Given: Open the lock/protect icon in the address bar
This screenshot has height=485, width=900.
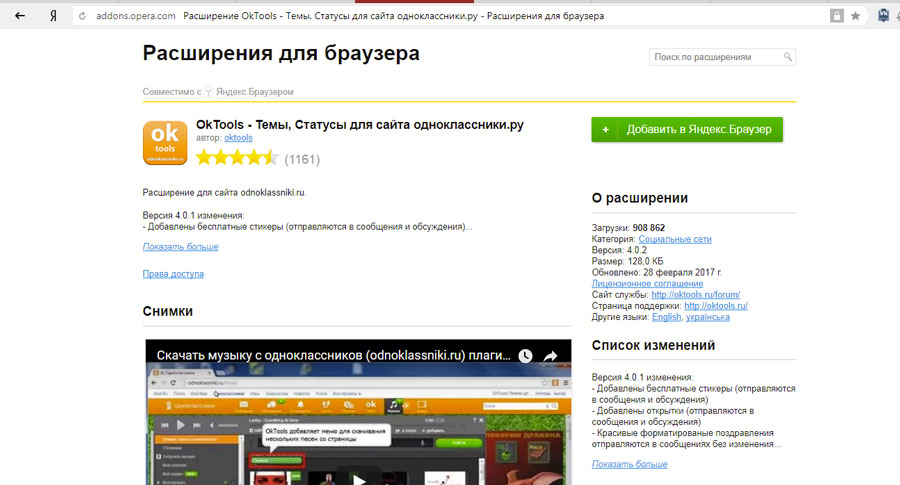Looking at the screenshot, I should (x=837, y=16).
